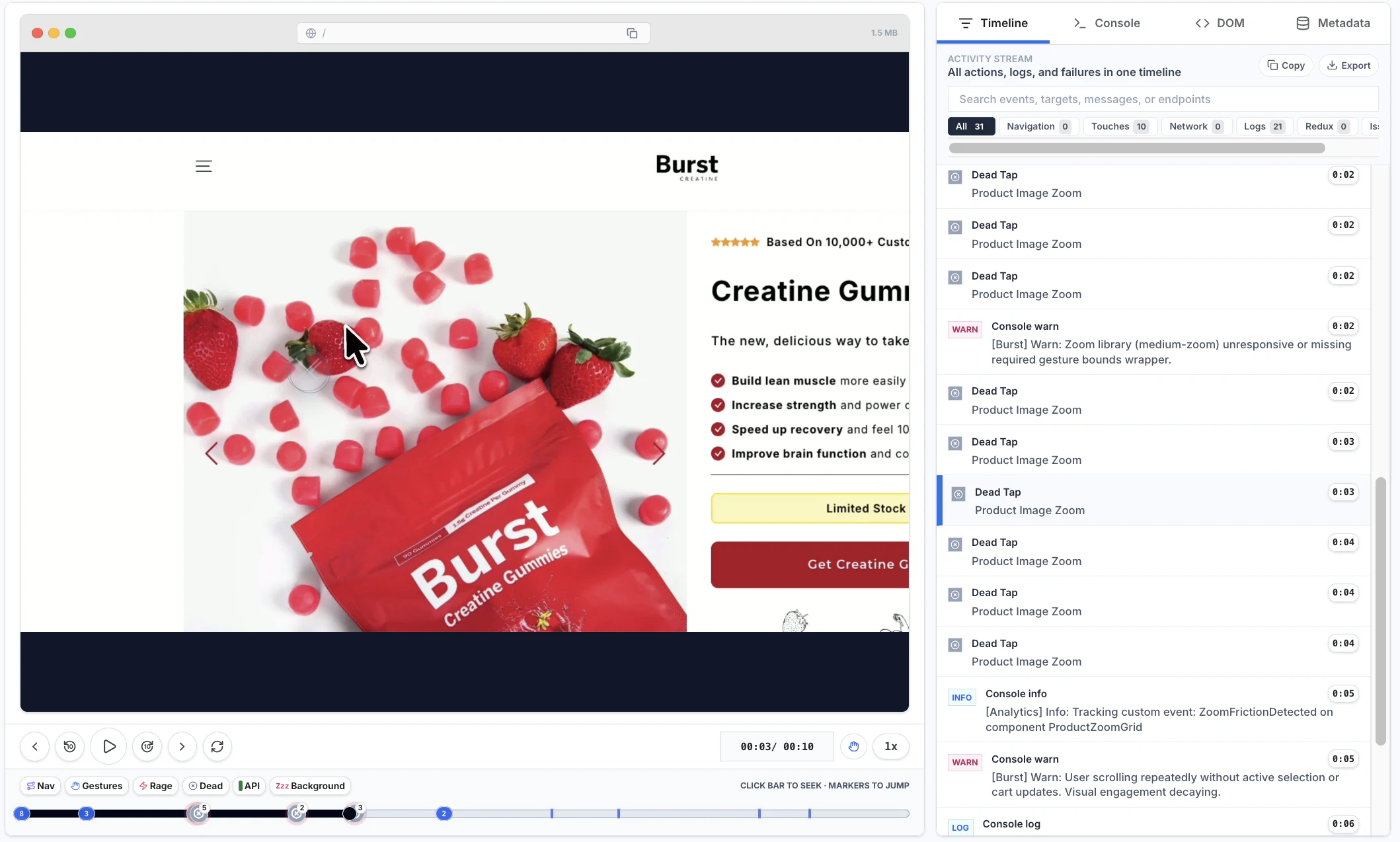Viewport: 1400px width, 842px height.
Task: Rewind the replay by 10 seconds
Action: coord(69,746)
